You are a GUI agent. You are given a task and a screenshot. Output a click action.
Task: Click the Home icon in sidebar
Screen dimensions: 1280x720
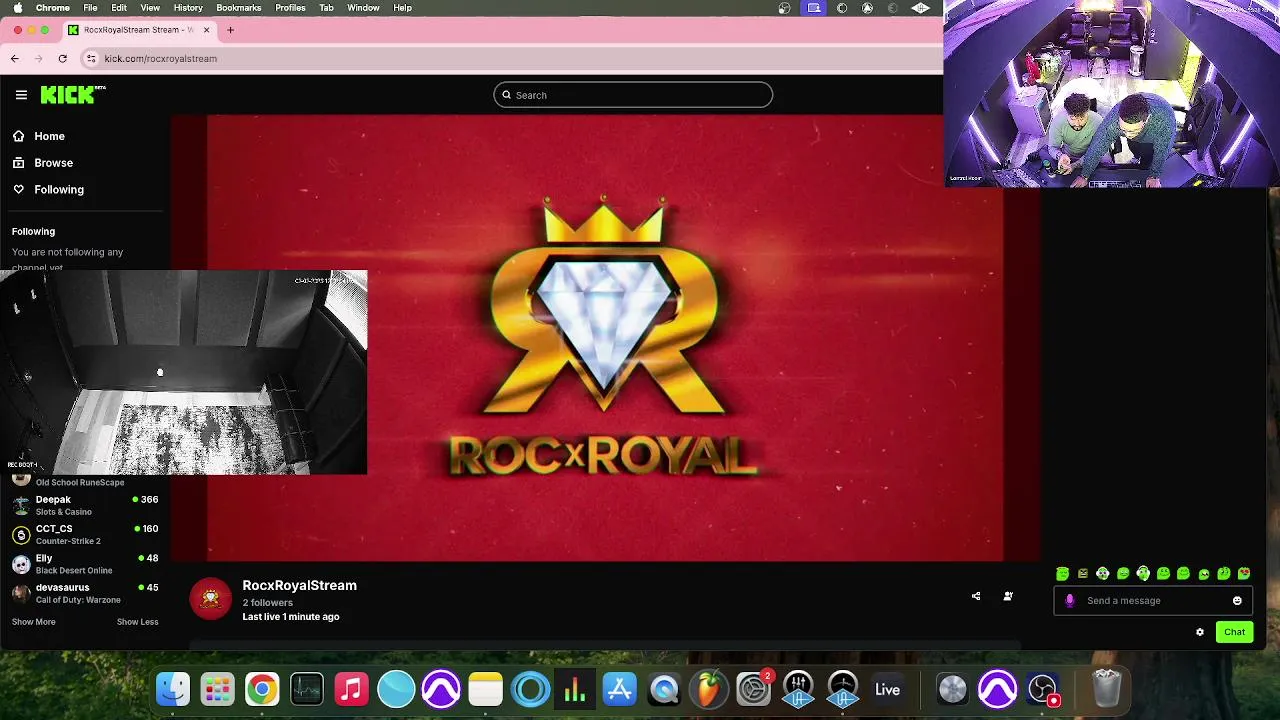click(x=19, y=136)
